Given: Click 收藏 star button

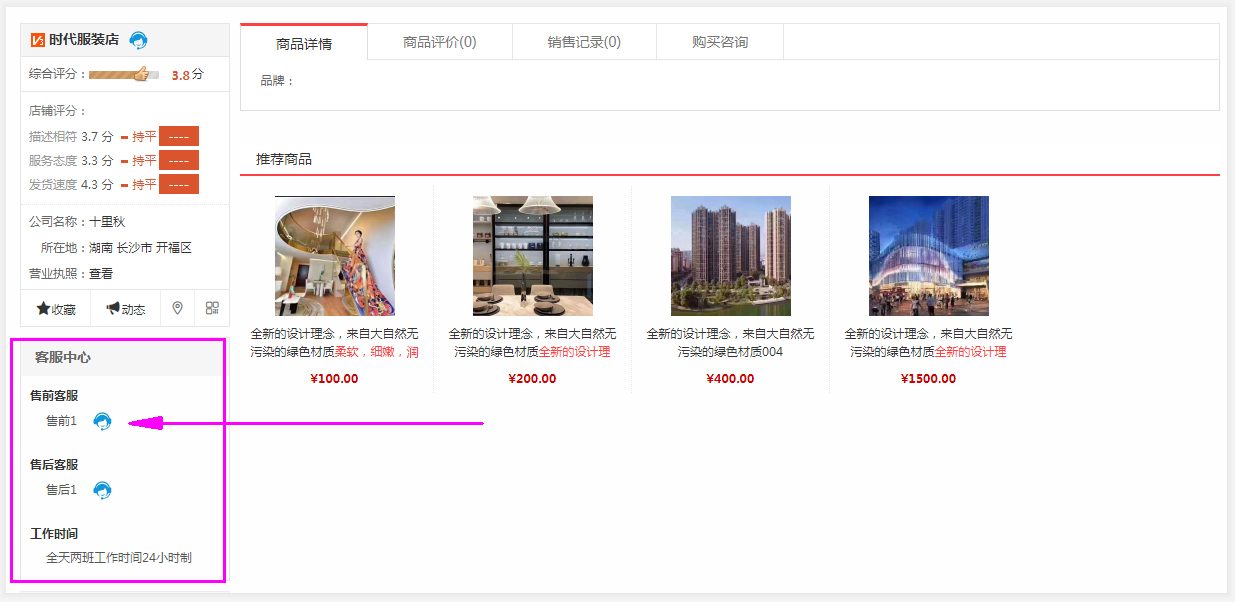Looking at the screenshot, I should [x=56, y=309].
